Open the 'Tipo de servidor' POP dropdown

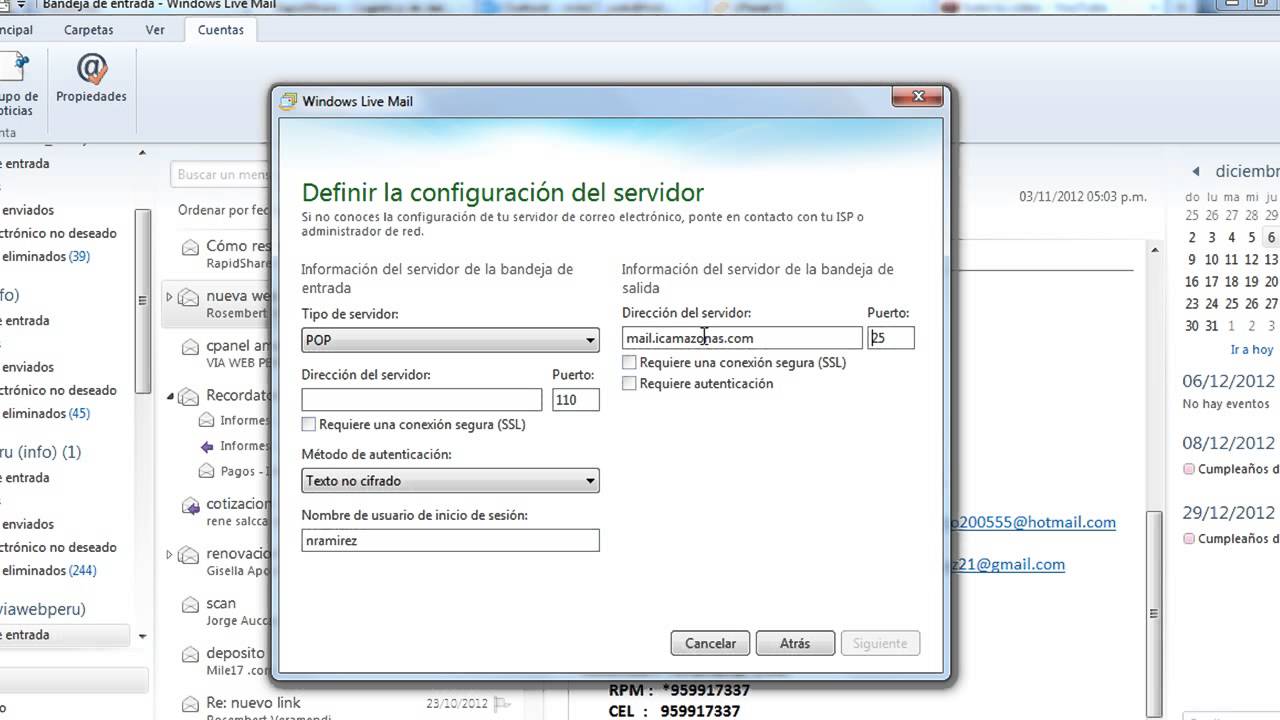(x=450, y=340)
